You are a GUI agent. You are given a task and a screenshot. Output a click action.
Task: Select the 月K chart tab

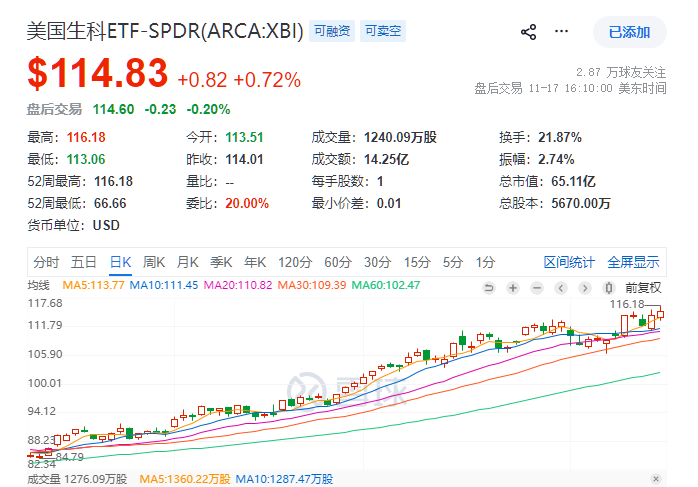tap(187, 262)
